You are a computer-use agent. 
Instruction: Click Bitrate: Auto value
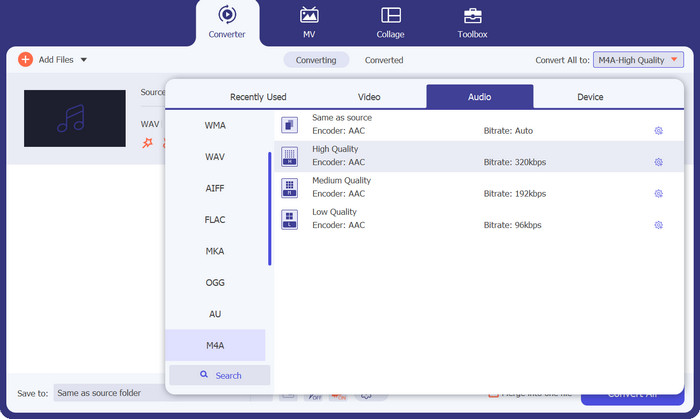508,131
